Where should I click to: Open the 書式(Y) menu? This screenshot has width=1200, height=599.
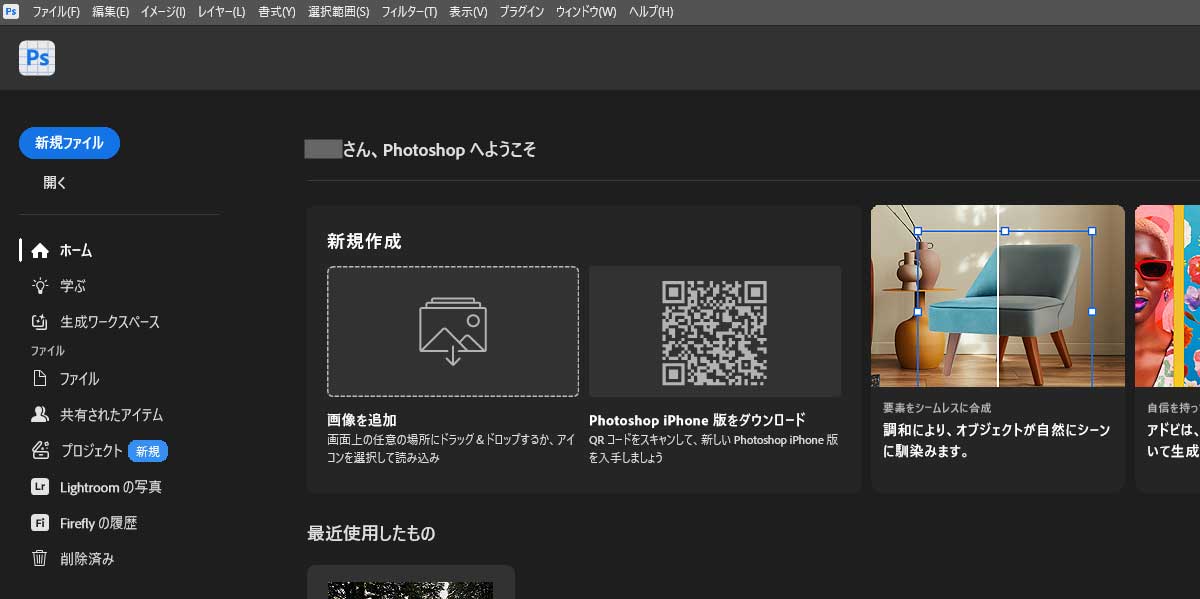point(277,12)
